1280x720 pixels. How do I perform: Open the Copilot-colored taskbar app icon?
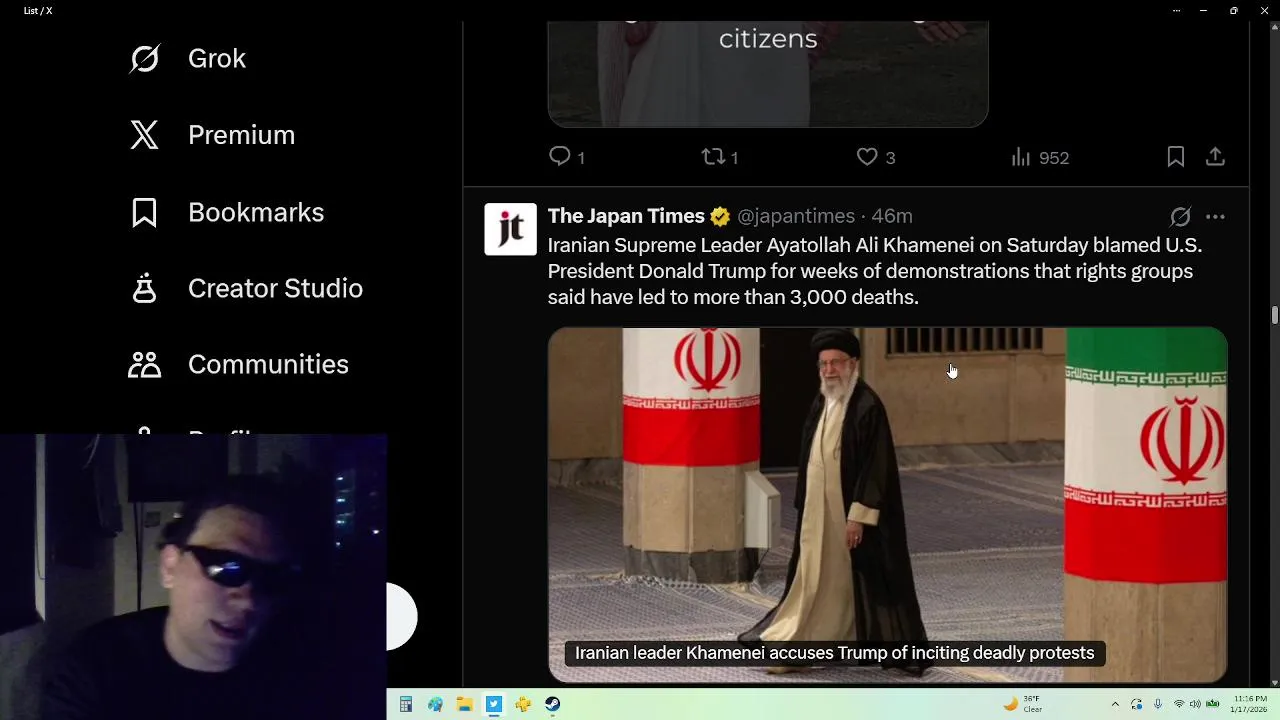tap(435, 704)
